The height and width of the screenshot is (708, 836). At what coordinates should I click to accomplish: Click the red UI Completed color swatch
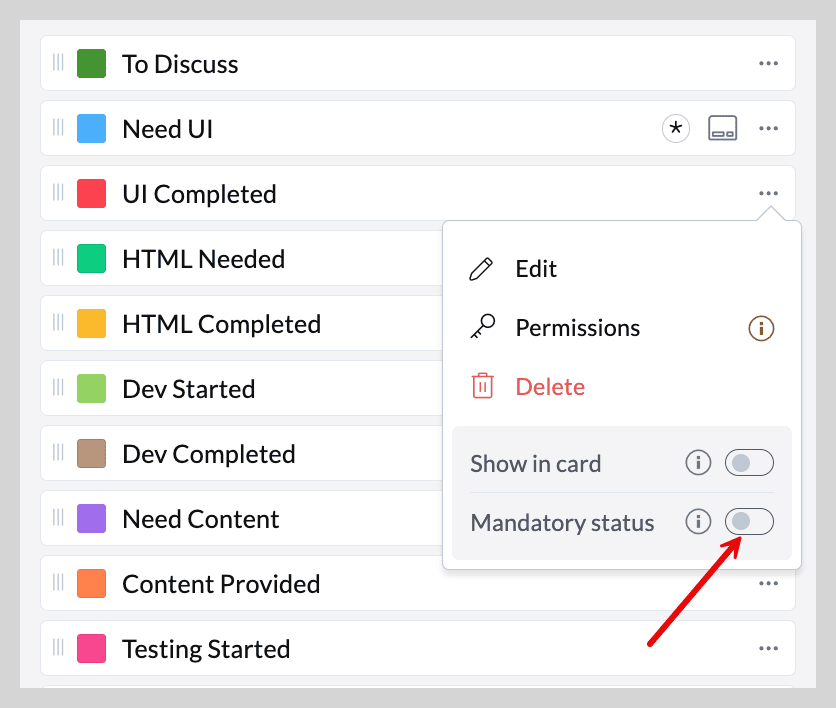(x=91, y=193)
